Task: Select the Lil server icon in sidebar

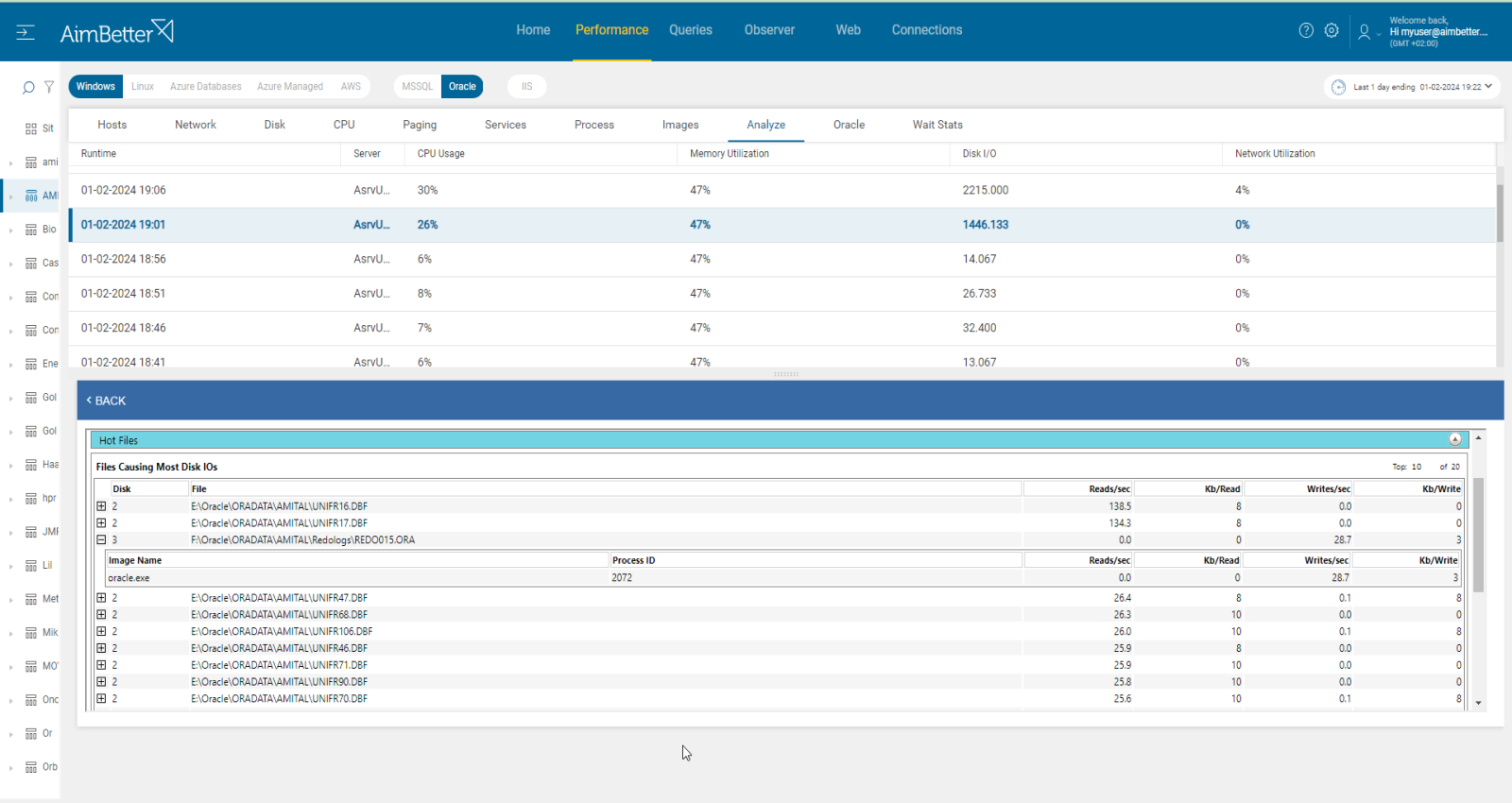Action: [31, 566]
